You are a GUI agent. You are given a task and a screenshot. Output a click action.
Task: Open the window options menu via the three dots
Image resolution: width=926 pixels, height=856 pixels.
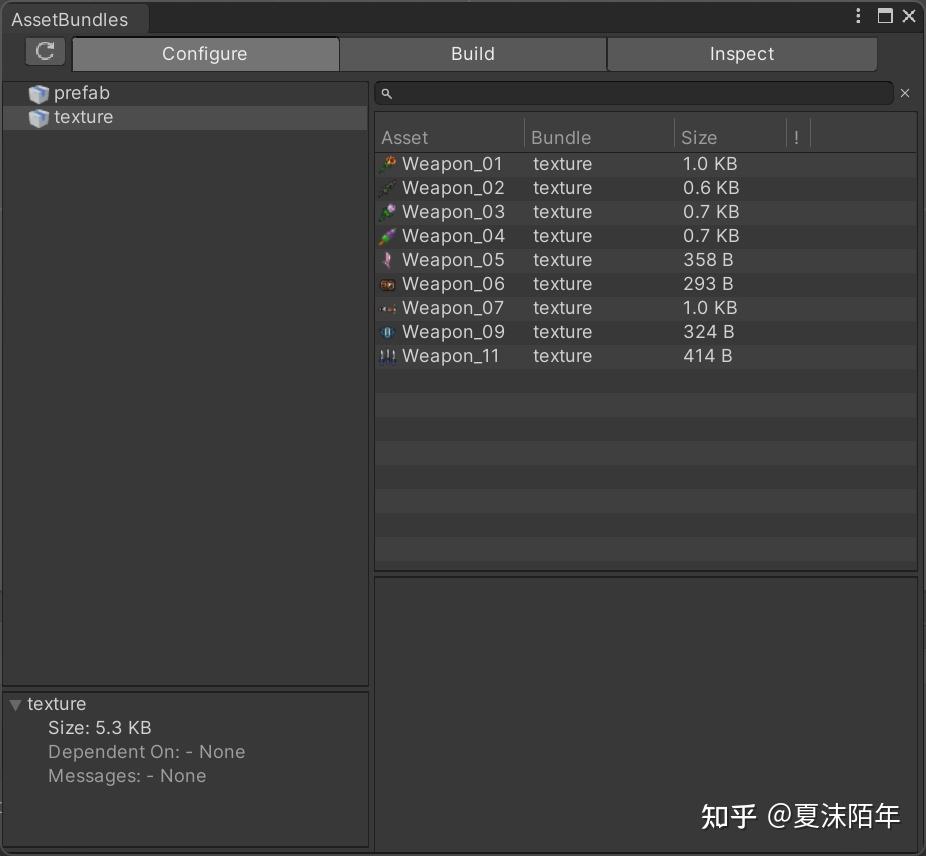(x=857, y=15)
